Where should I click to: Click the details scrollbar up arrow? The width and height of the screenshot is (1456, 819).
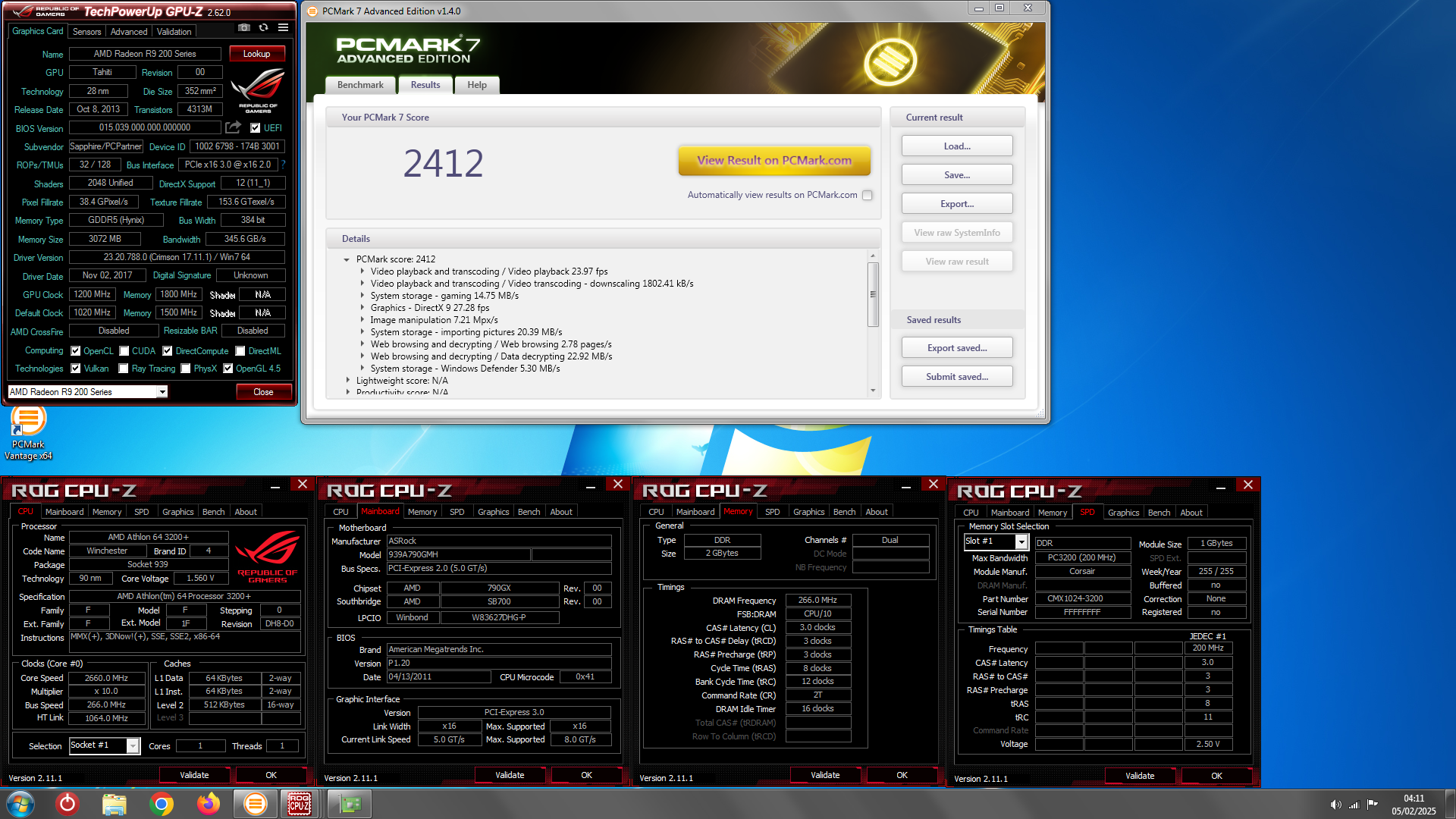coord(873,256)
